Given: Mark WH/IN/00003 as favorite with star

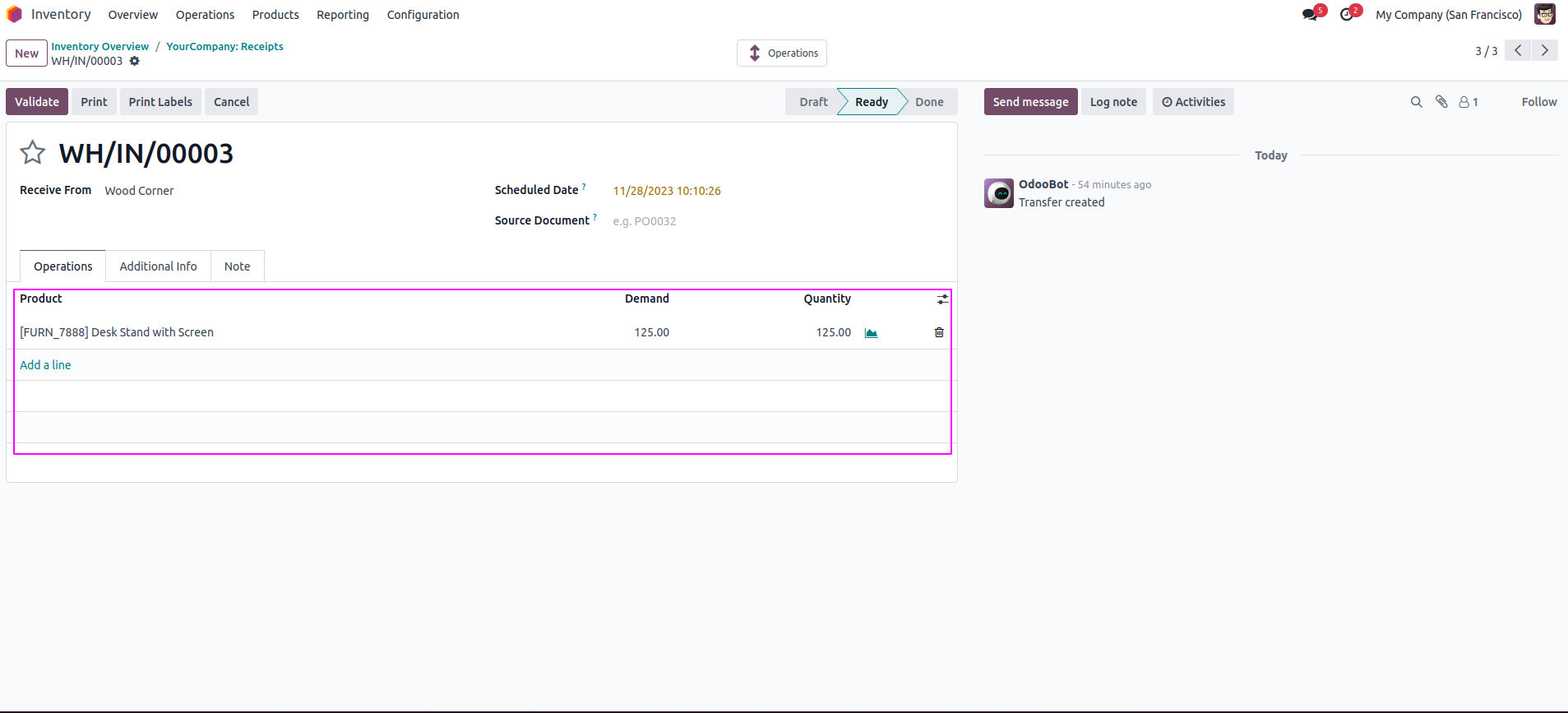Looking at the screenshot, I should click(33, 152).
